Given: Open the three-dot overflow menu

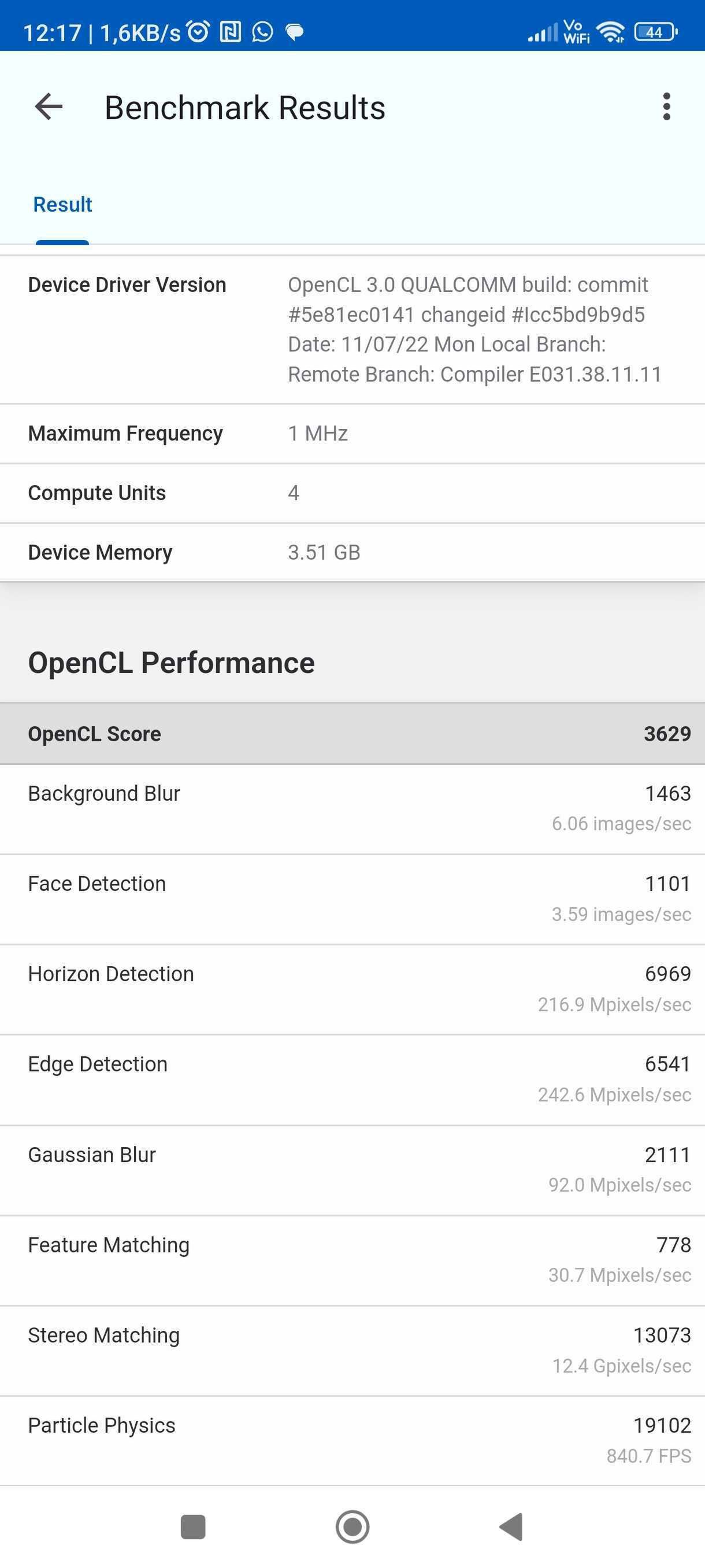Looking at the screenshot, I should click(667, 107).
